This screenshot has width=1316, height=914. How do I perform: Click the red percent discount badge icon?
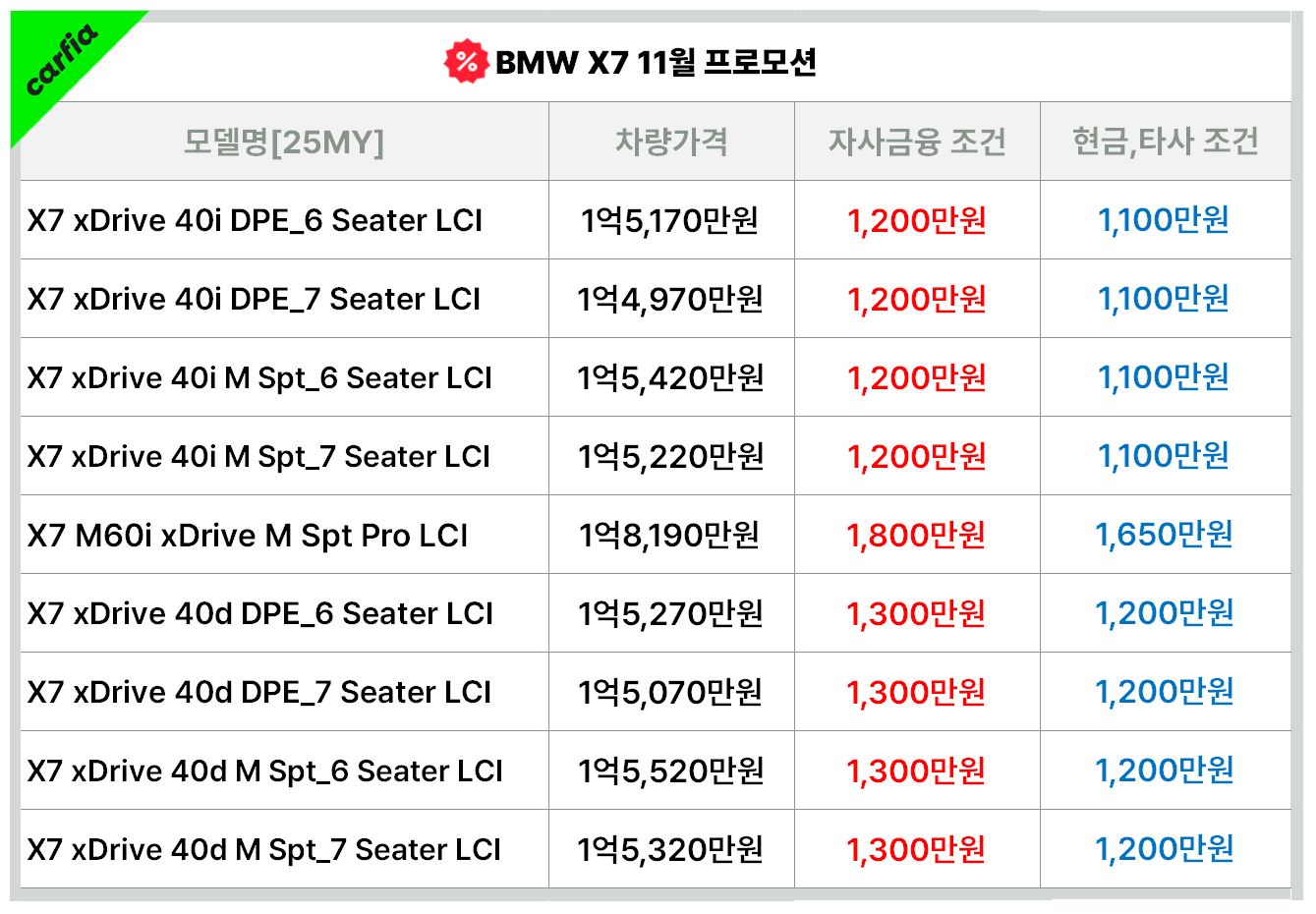466,62
